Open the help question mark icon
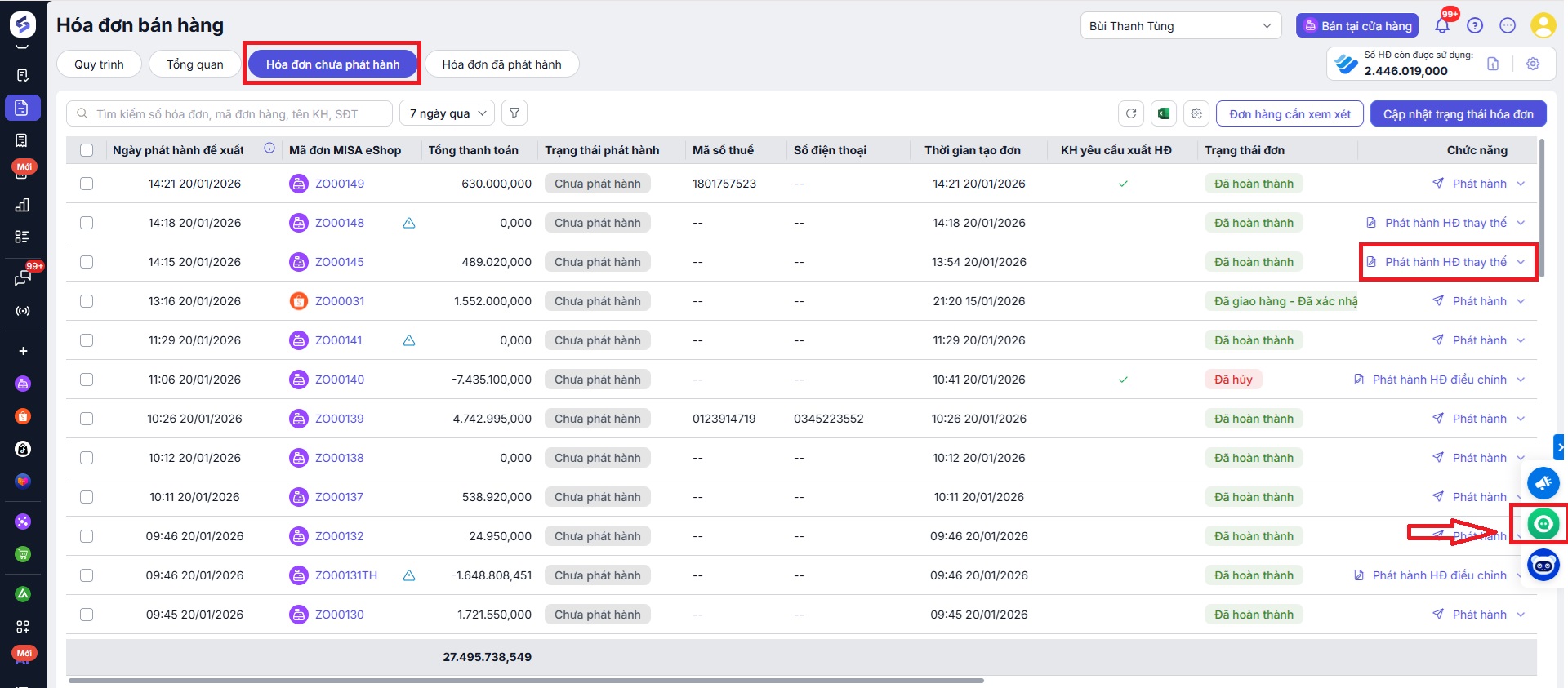The image size is (1568, 688). click(x=1475, y=26)
